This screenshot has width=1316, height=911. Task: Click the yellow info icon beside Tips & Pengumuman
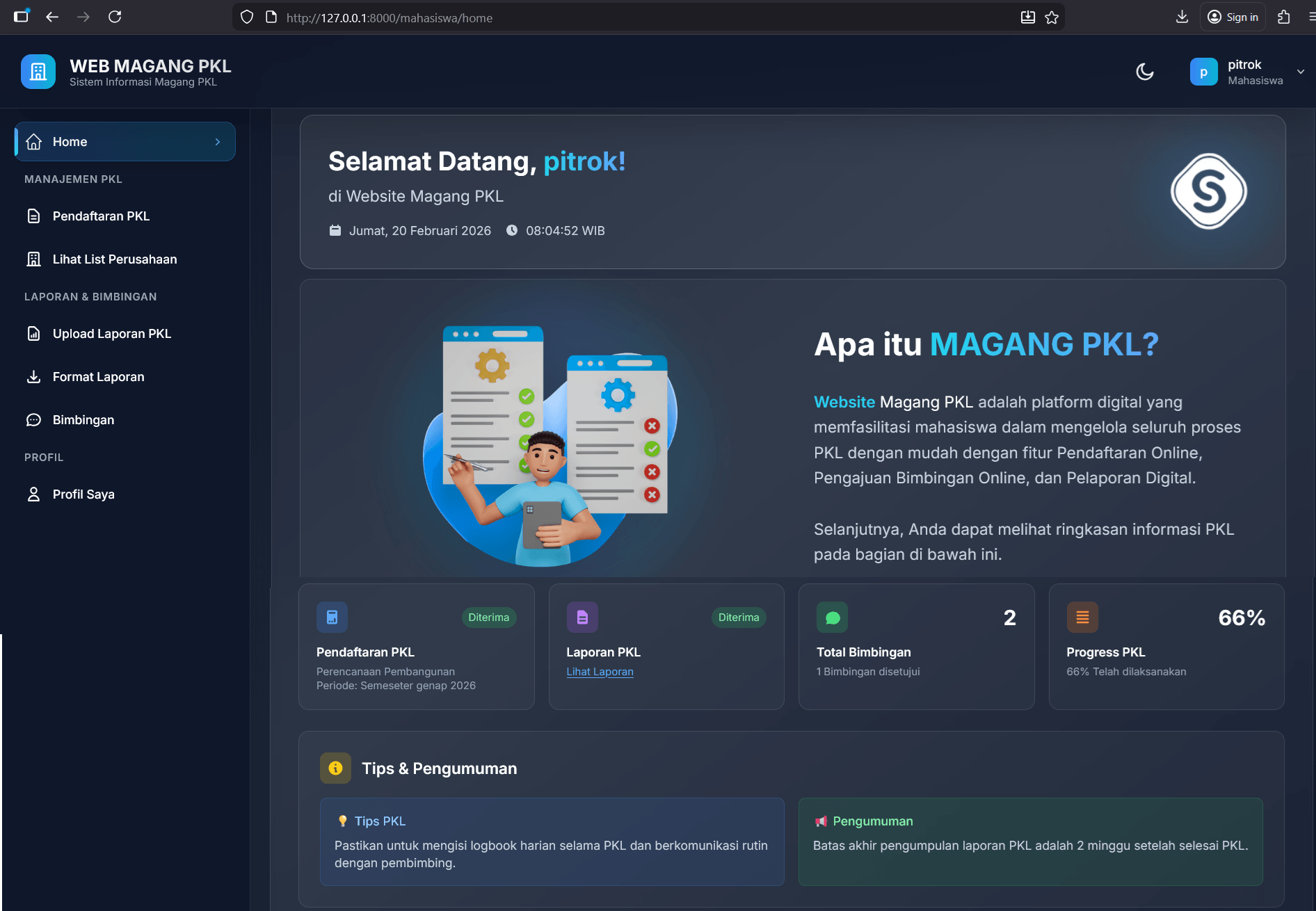point(335,768)
